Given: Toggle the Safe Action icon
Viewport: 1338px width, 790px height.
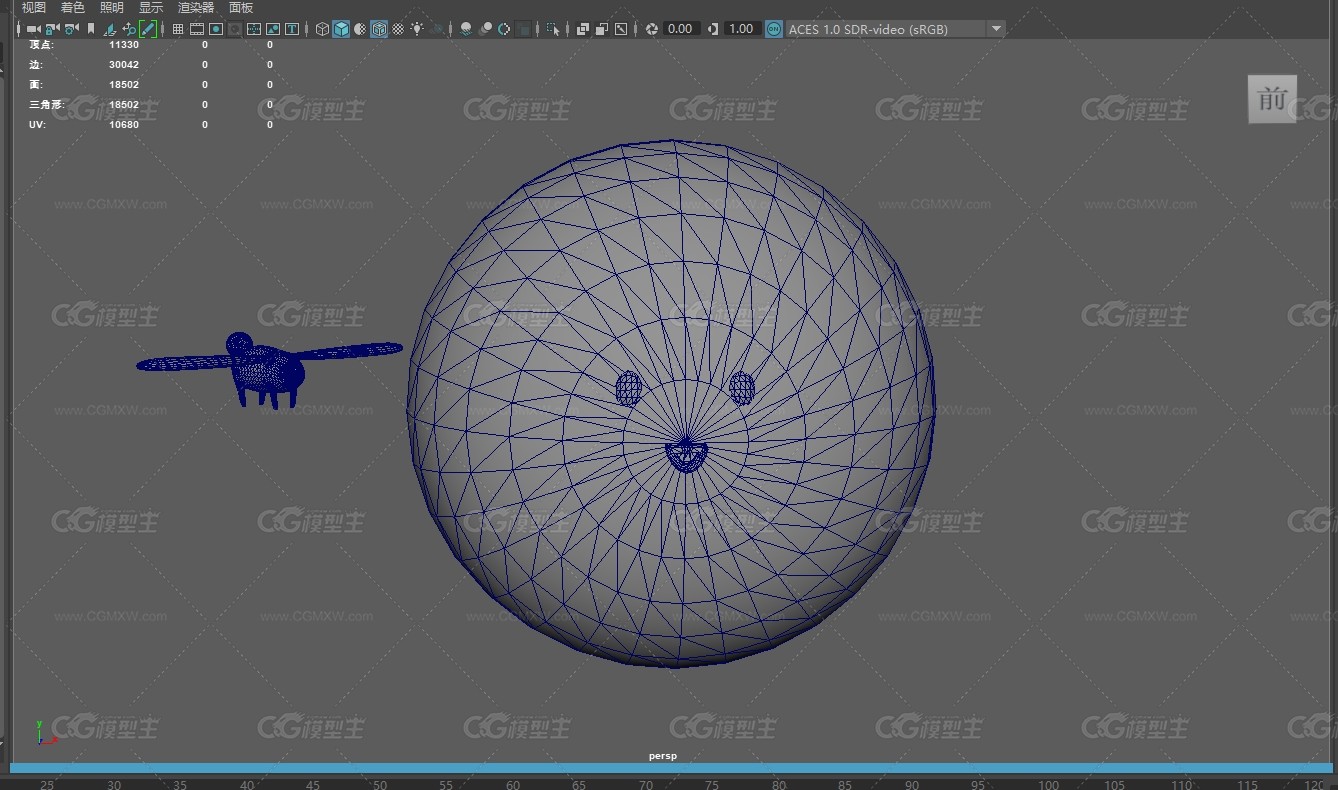Looking at the screenshot, I should (x=273, y=29).
